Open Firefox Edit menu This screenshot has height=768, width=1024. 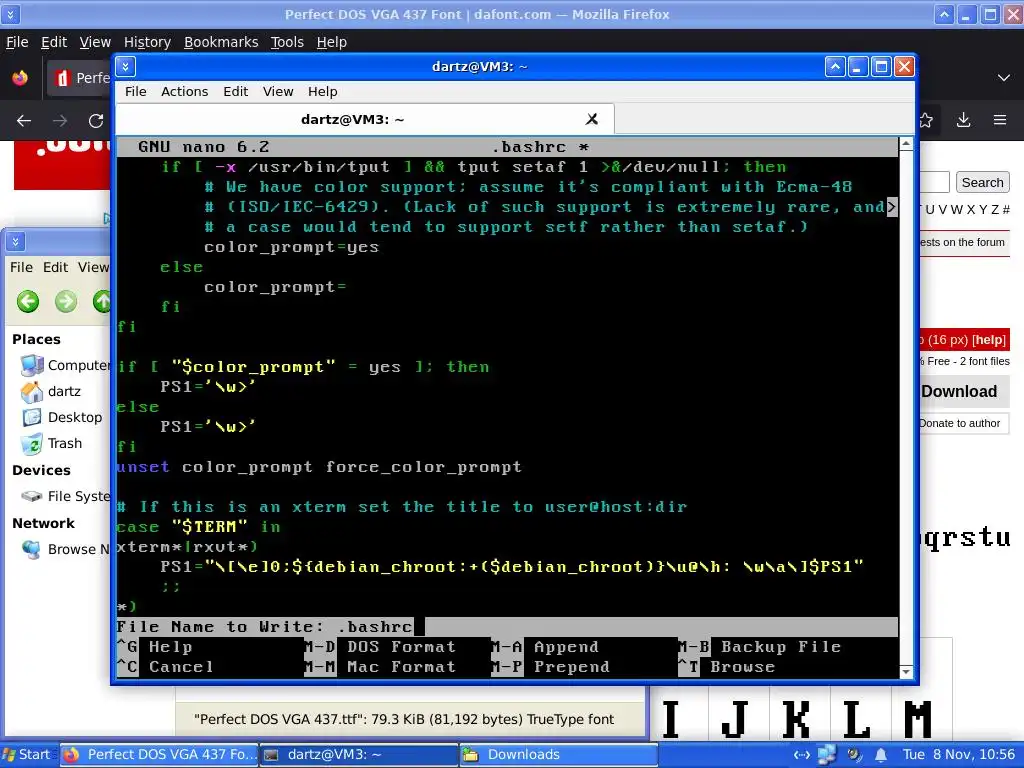coord(54,42)
